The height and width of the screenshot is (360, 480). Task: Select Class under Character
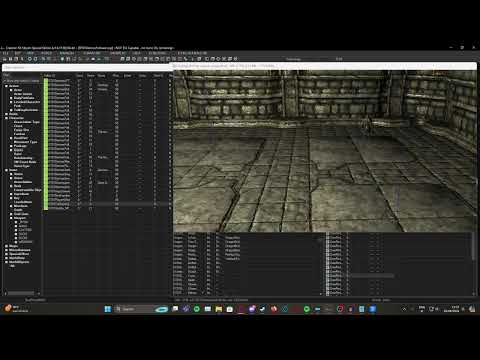(18, 126)
